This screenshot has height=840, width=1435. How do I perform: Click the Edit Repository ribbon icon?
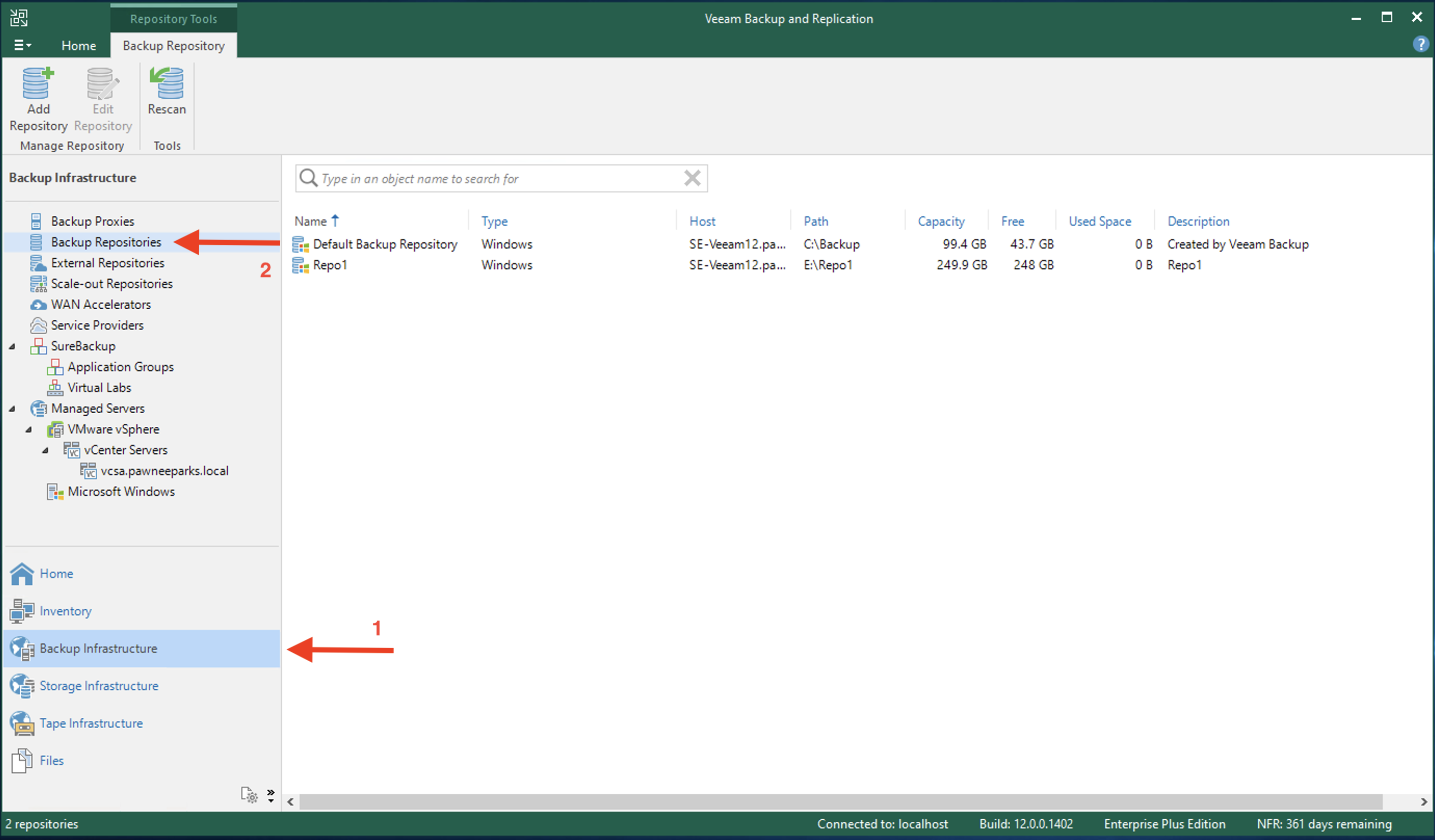[x=102, y=84]
